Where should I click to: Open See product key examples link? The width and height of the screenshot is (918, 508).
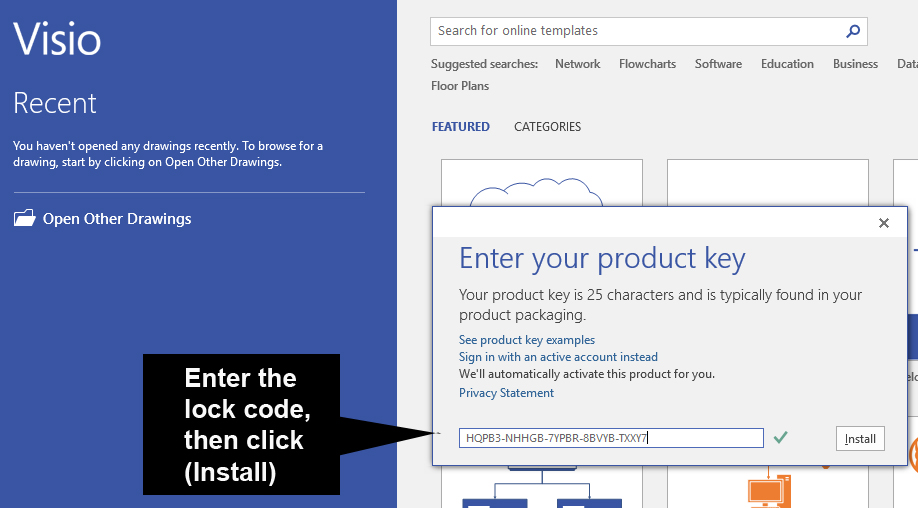(x=526, y=340)
